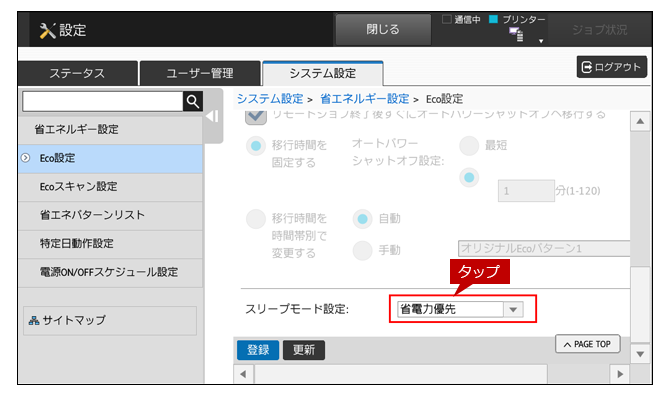Click the PAGE TOP button

(x=588, y=344)
